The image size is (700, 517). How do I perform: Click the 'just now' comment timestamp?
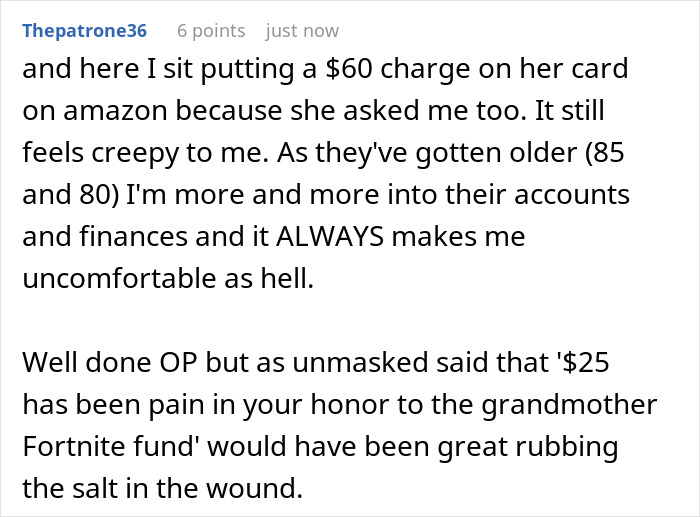click(302, 31)
